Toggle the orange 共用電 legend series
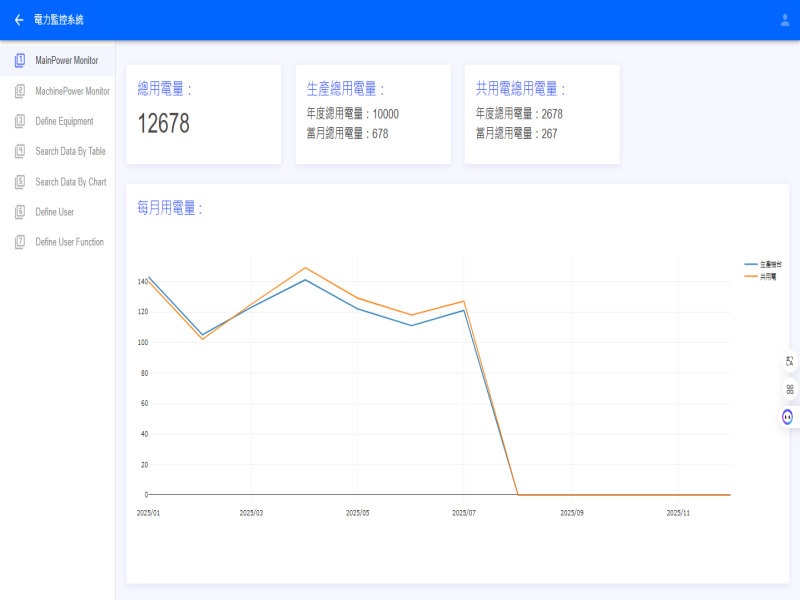This screenshot has height=600, width=800. pos(760,277)
